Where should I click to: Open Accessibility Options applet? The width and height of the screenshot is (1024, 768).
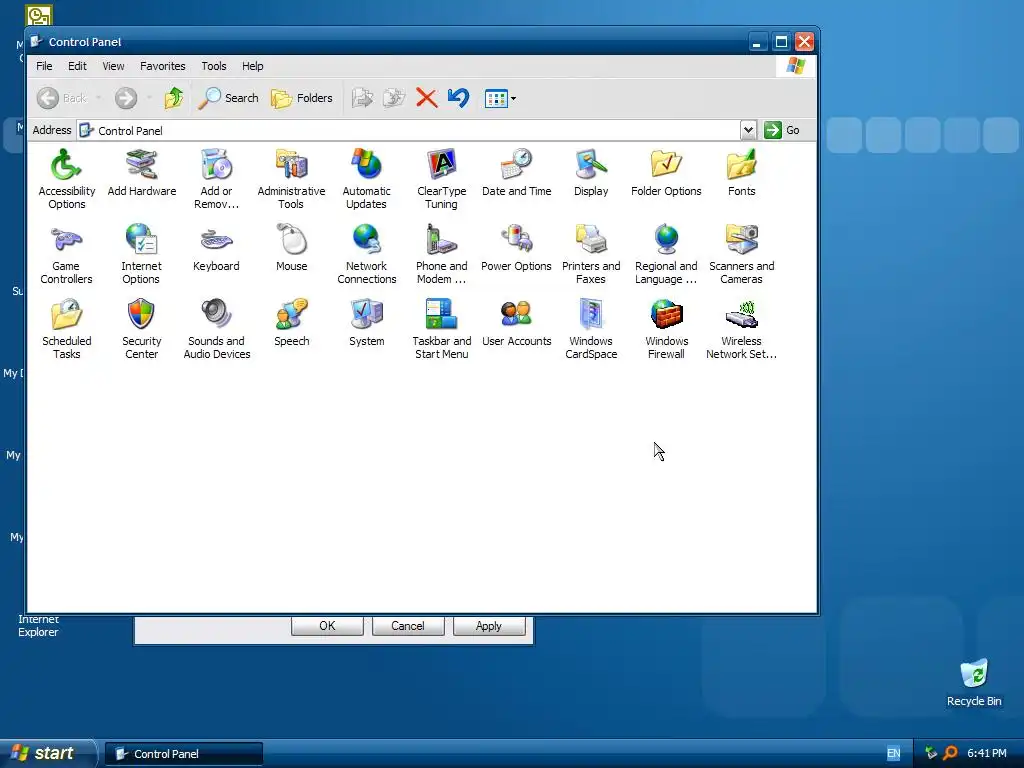coord(67,178)
